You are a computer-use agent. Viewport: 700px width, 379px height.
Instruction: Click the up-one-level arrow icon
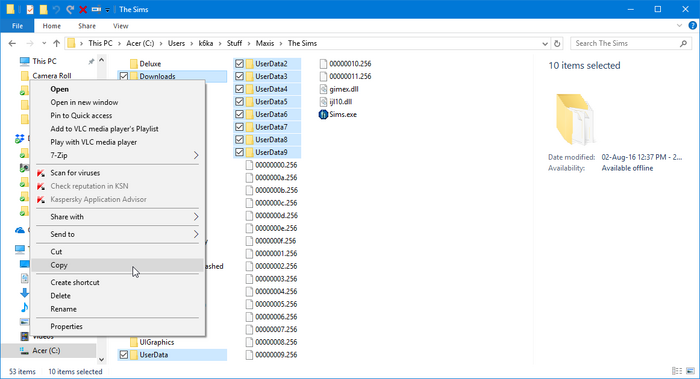click(56, 43)
